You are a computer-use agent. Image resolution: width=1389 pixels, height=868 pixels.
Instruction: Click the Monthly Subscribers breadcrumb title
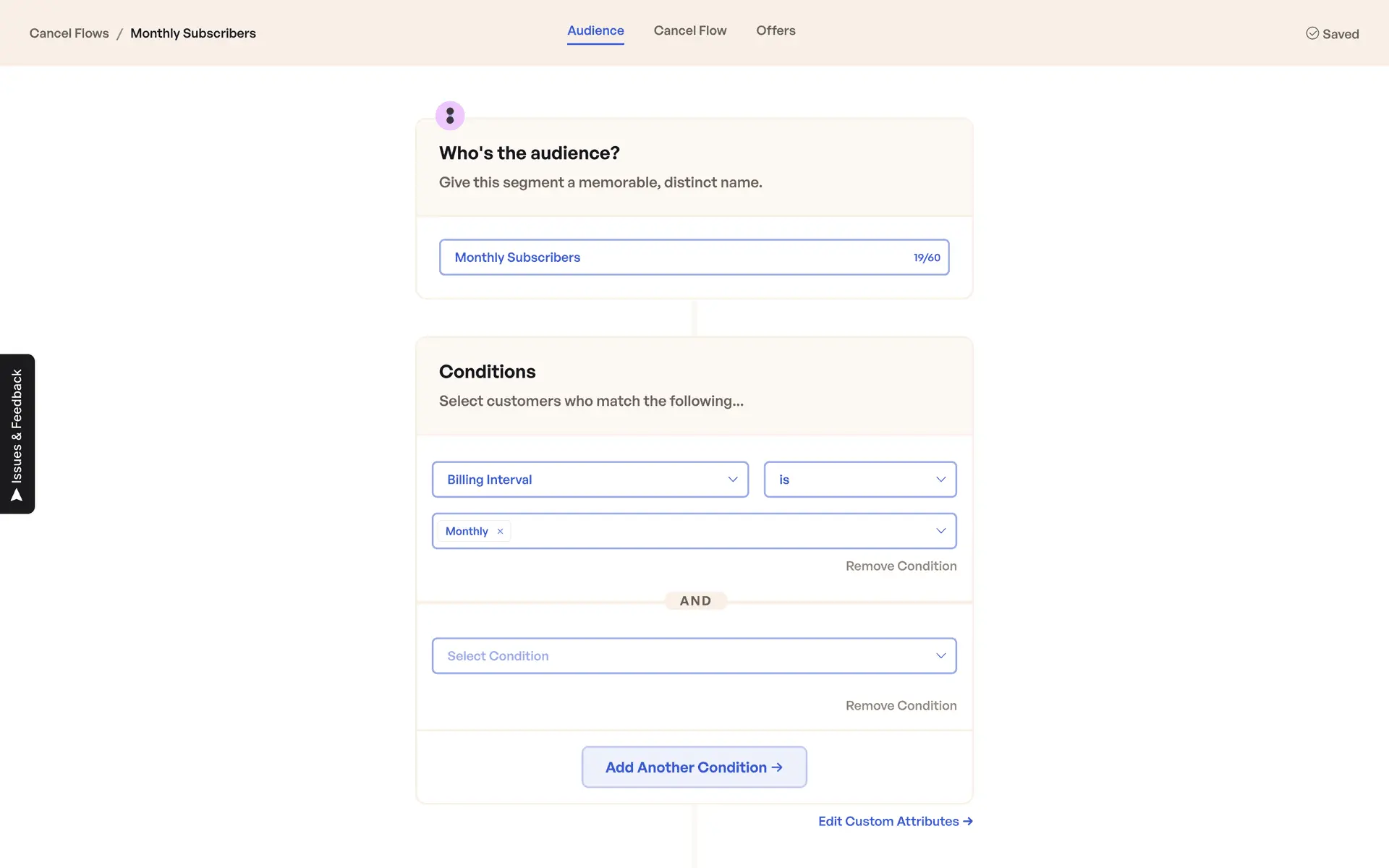click(x=192, y=33)
